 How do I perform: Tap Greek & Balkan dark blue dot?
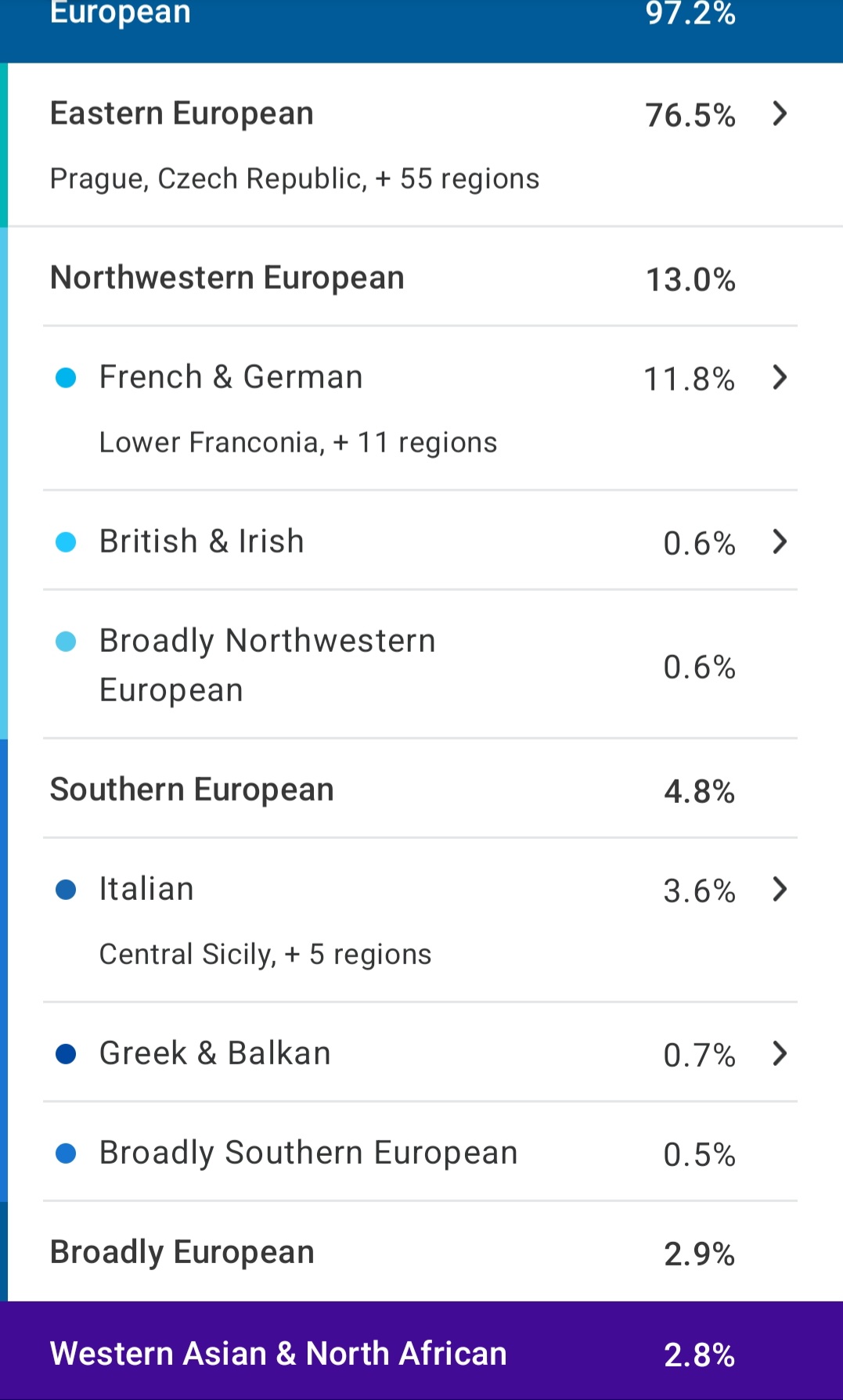pos(66,1053)
